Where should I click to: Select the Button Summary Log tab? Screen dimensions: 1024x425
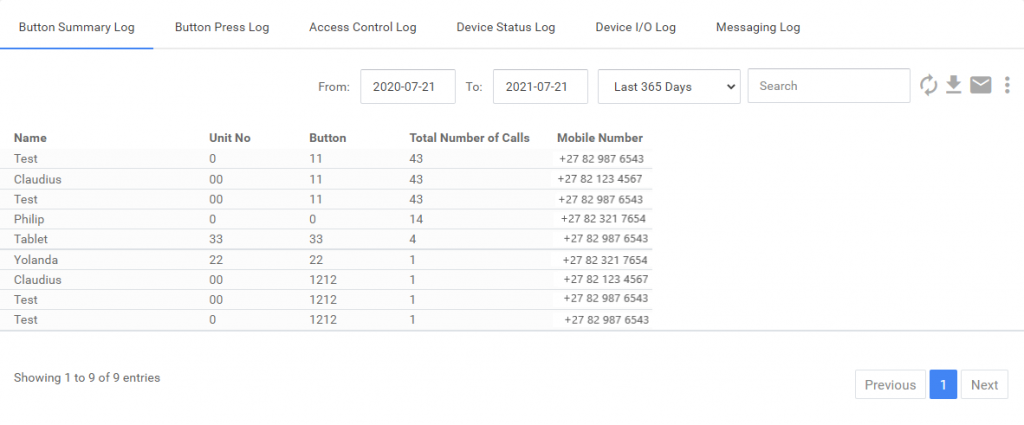[76, 27]
